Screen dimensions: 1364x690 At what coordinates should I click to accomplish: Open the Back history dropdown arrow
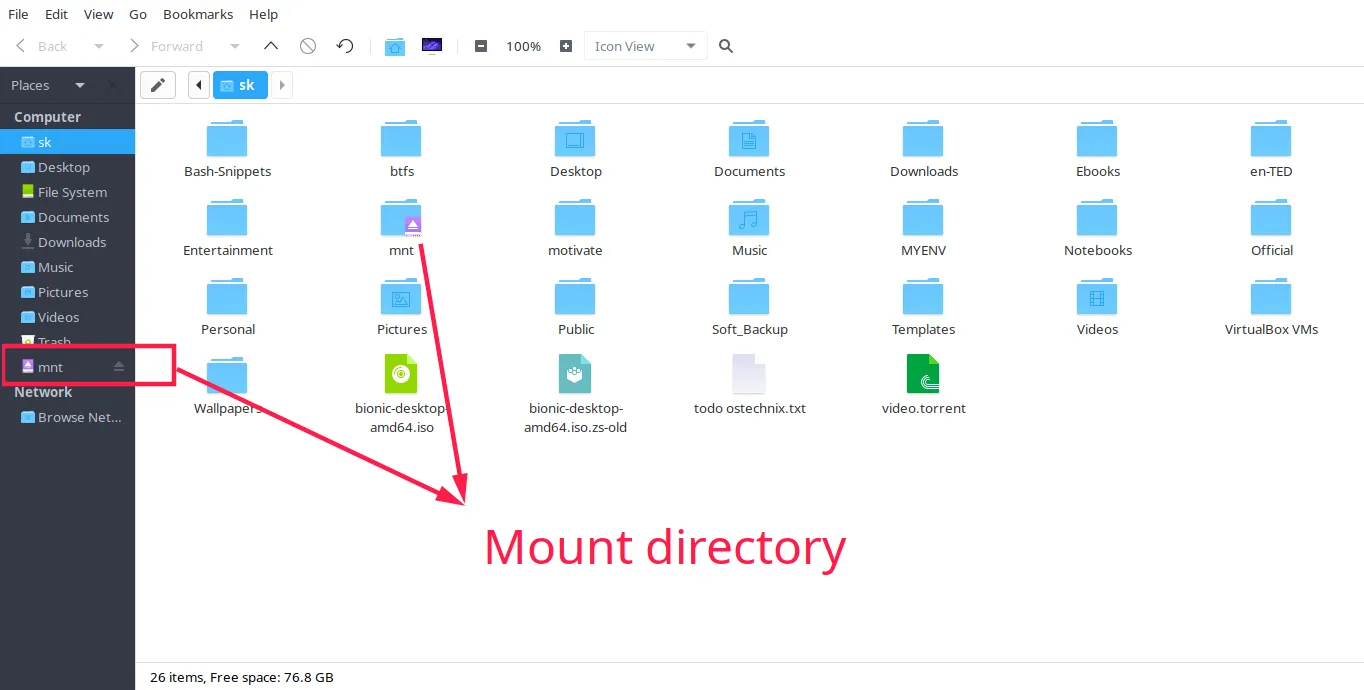point(98,46)
